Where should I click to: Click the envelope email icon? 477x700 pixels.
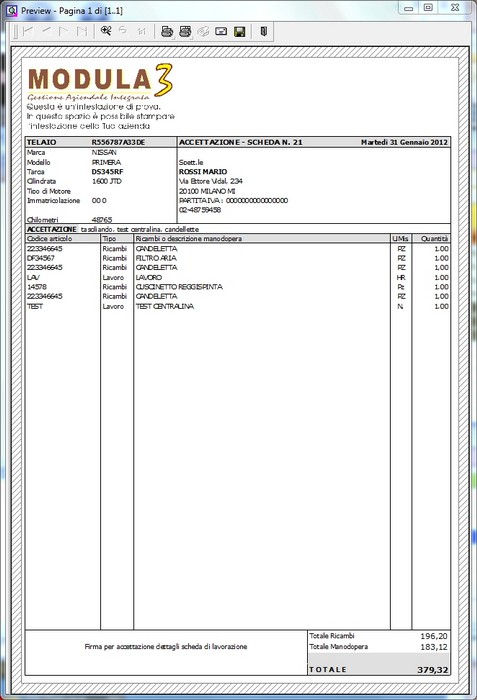coord(221,32)
